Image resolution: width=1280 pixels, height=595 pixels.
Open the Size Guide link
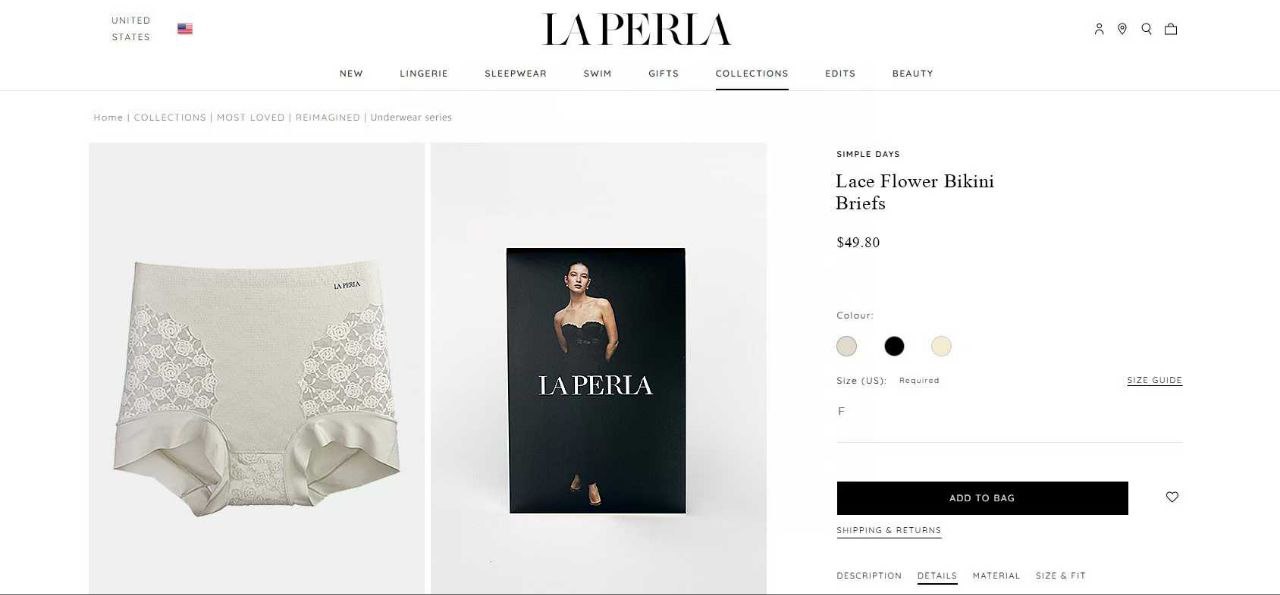1154,380
